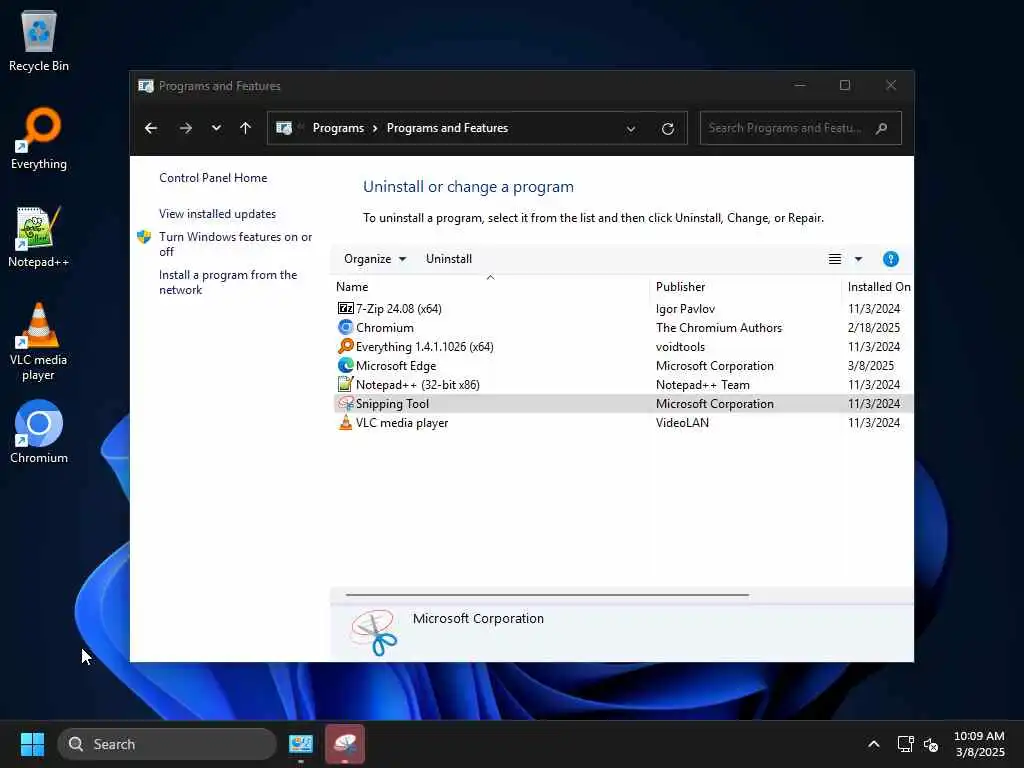This screenshot has width=1024, height=768.
Task: Open the view options dropdown arrow
Action: coord(858,259)
